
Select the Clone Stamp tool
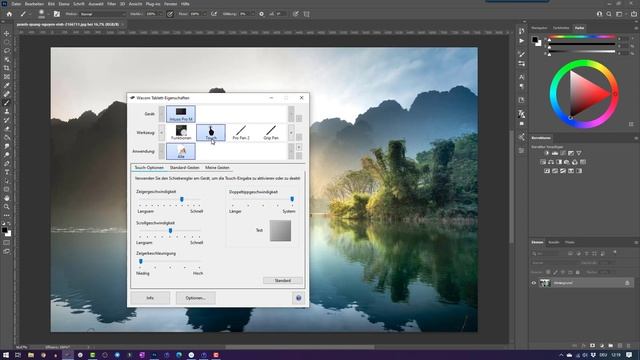(x=7, y=111)
